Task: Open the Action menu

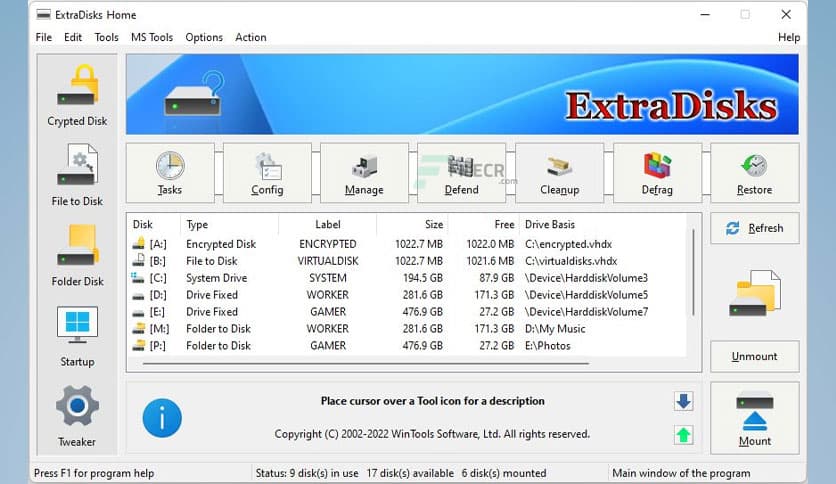Action: pyautogui.click(x=251, y=37)
